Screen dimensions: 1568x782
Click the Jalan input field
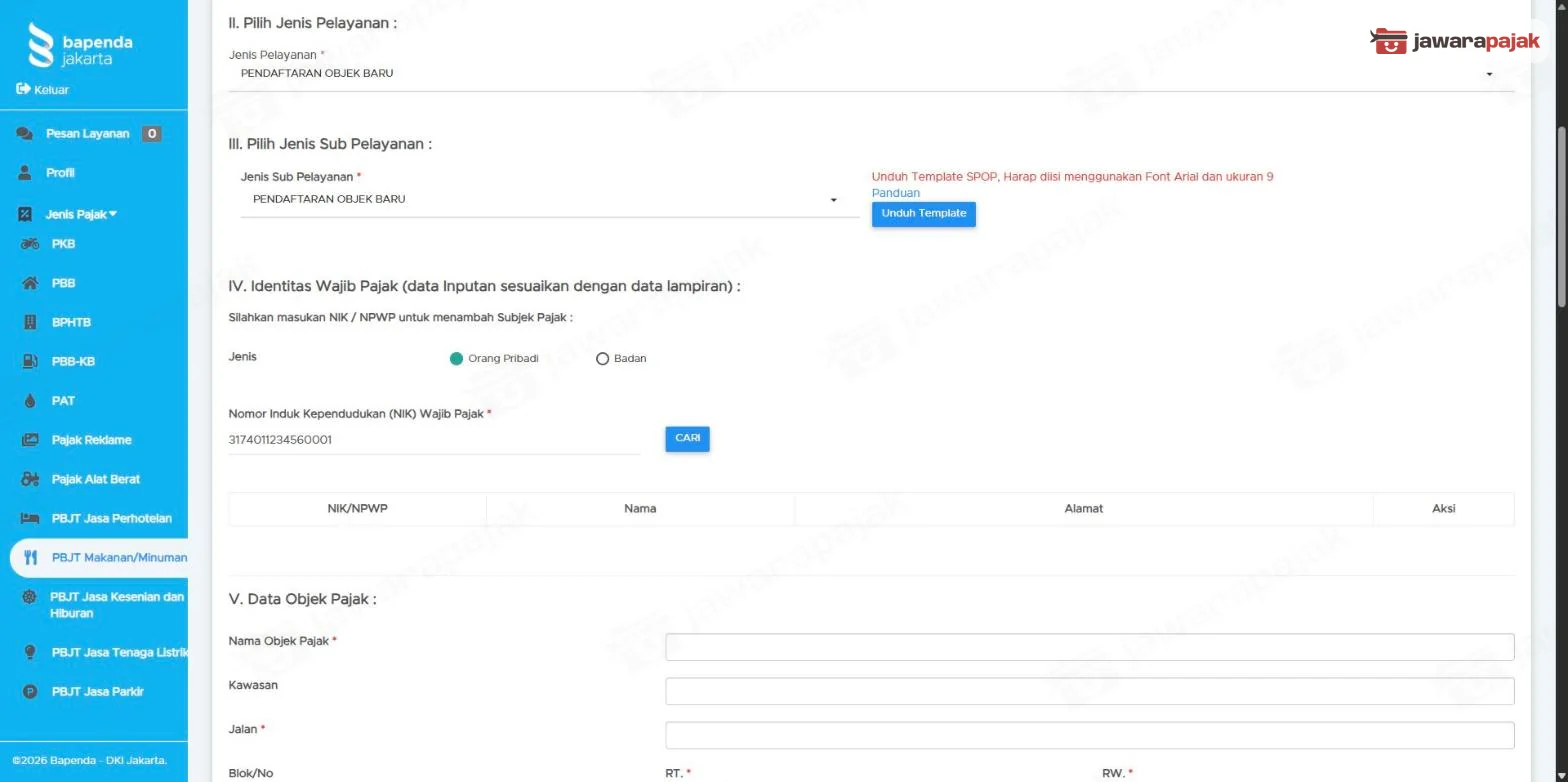[x=1090, y=735]
